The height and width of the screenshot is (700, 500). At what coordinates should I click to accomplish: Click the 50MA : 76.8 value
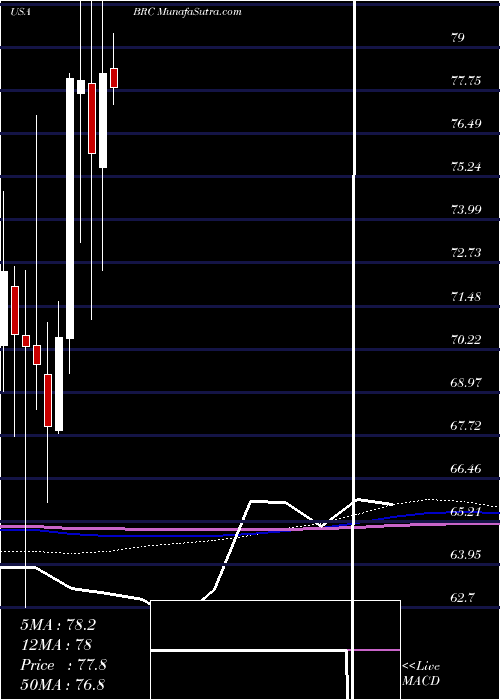[62, 684]
